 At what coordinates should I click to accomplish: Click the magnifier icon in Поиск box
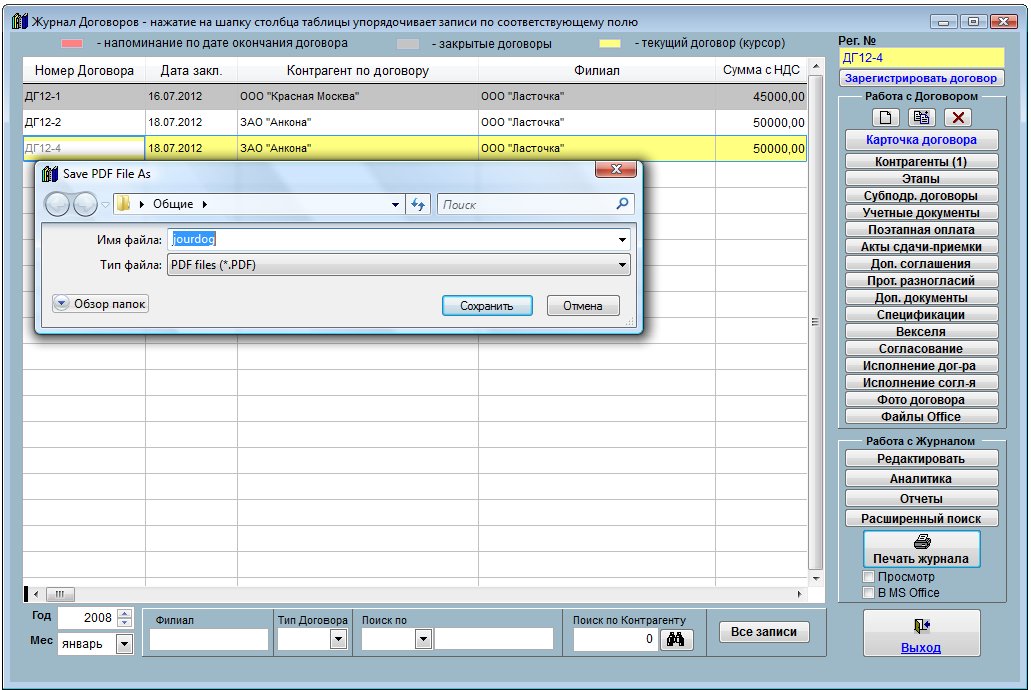623,204
